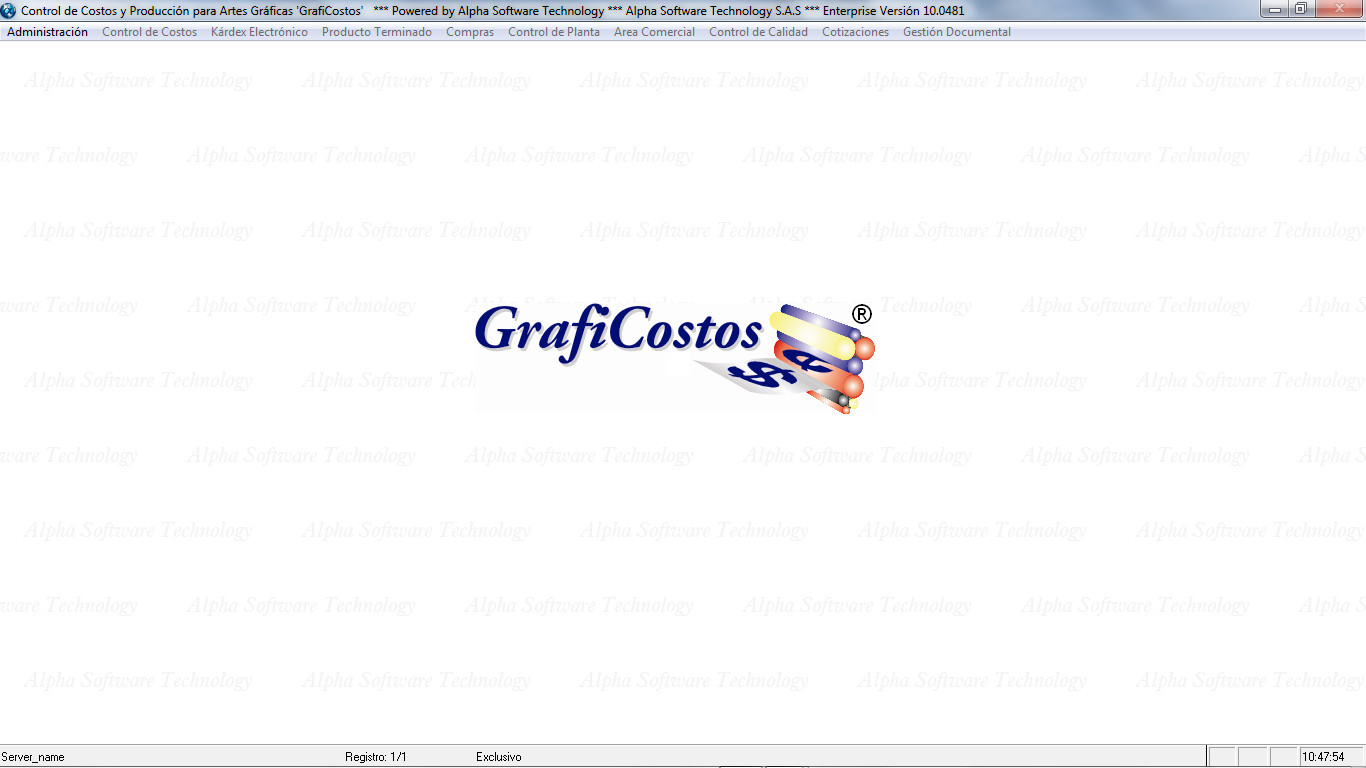This screenshot has height=768, width=1366.
Task: Click the Server_name status bar field
Action: click(x=33, y=757)
